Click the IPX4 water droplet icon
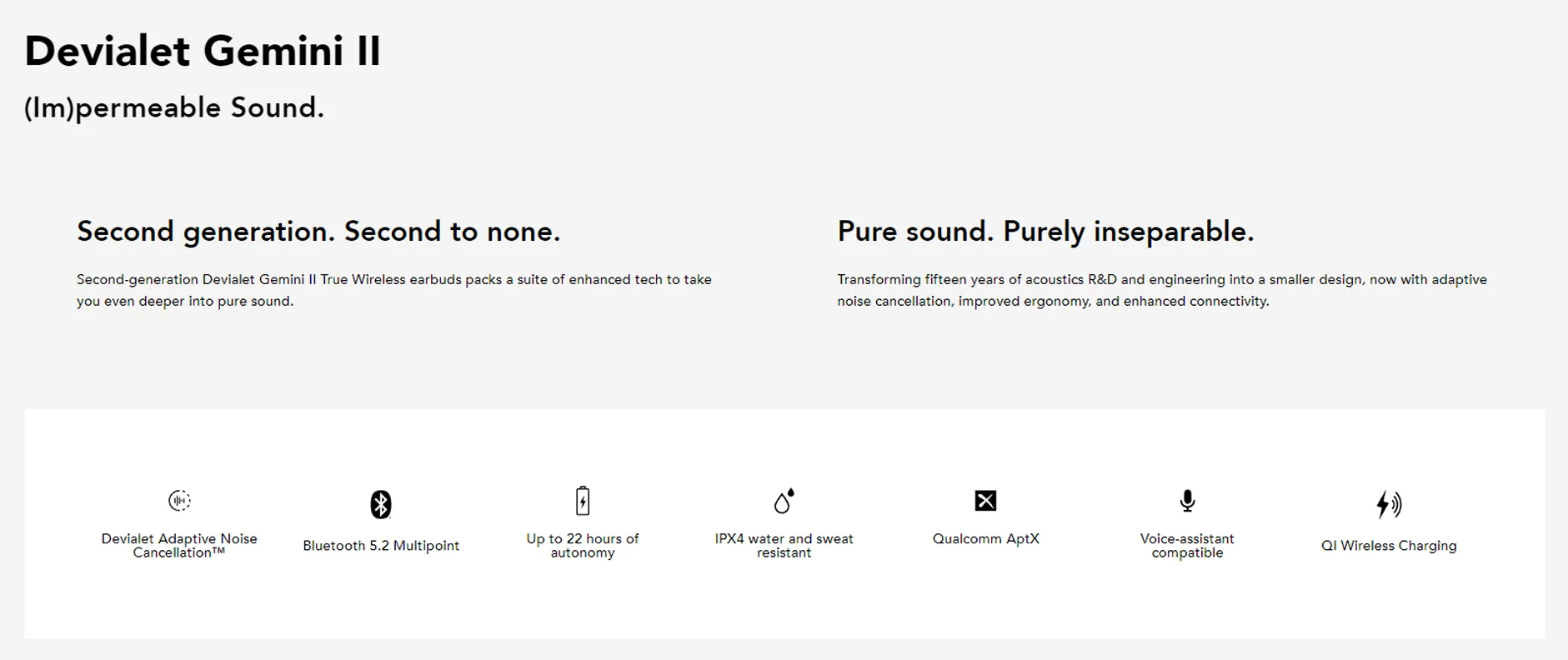The image size is (1568, 660). (x=784, y=500)
